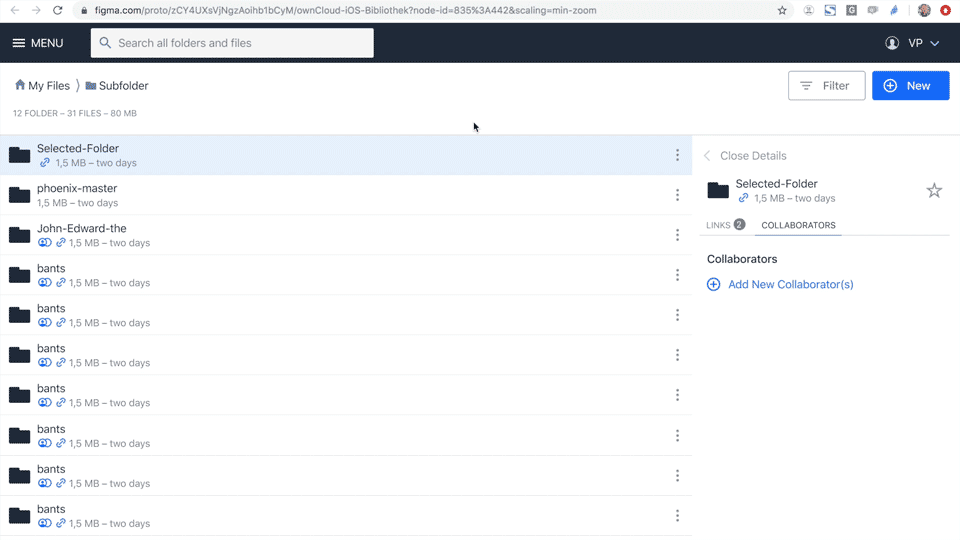This screenshot has width=960, height=540.
Task: Open three-dot menu for phoenix-master row
Action: pos(677,195)
